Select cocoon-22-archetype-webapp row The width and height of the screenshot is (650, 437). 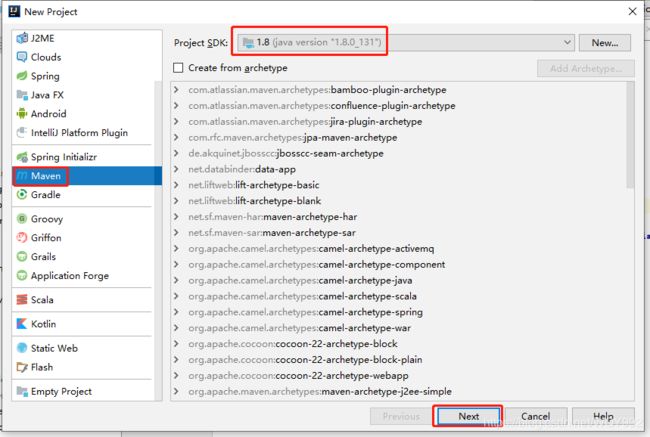pyautogui.click(x=398, y=375)
